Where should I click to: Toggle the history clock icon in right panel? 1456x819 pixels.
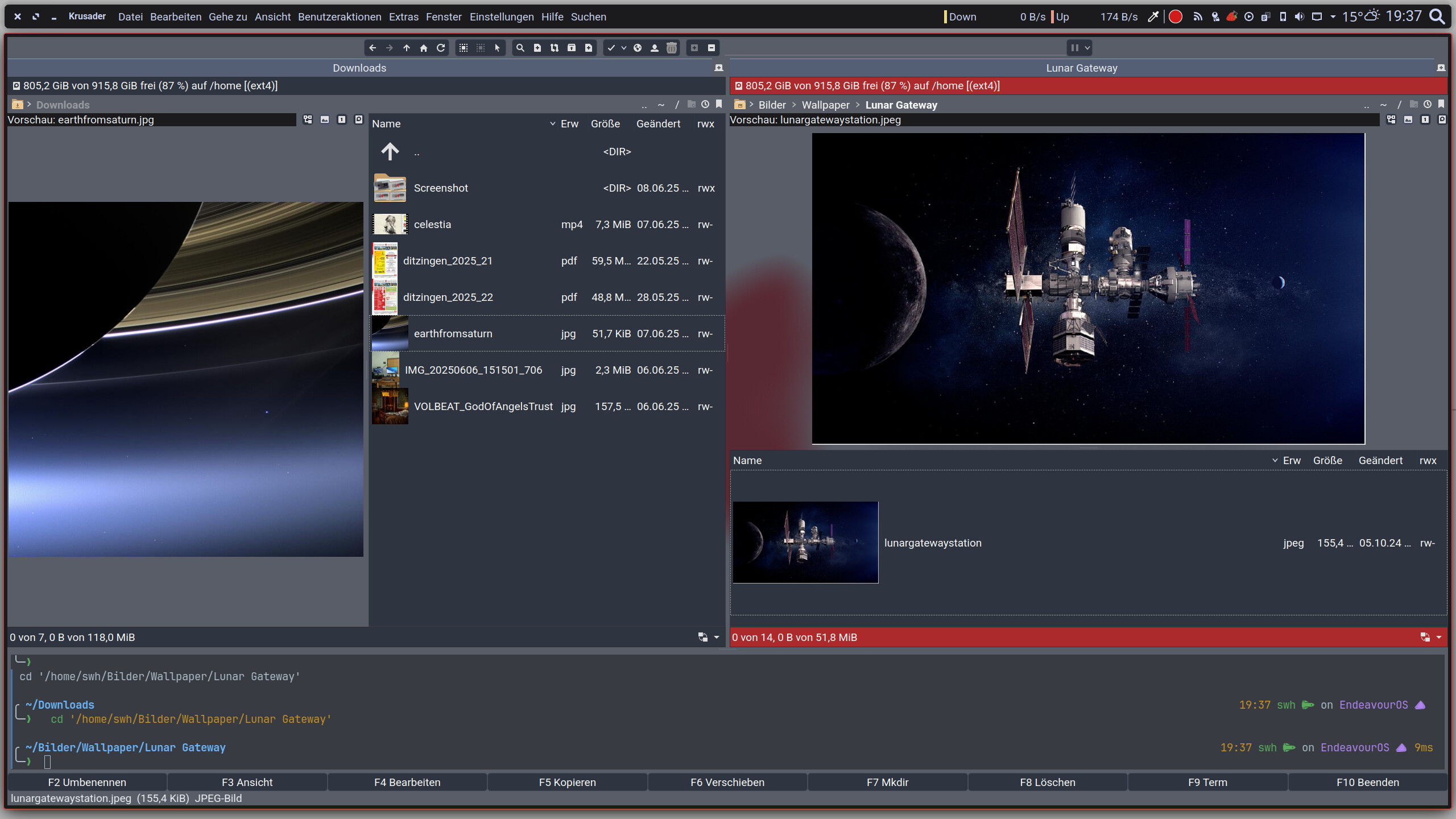pyautogui.click(x=1427, y=104)
